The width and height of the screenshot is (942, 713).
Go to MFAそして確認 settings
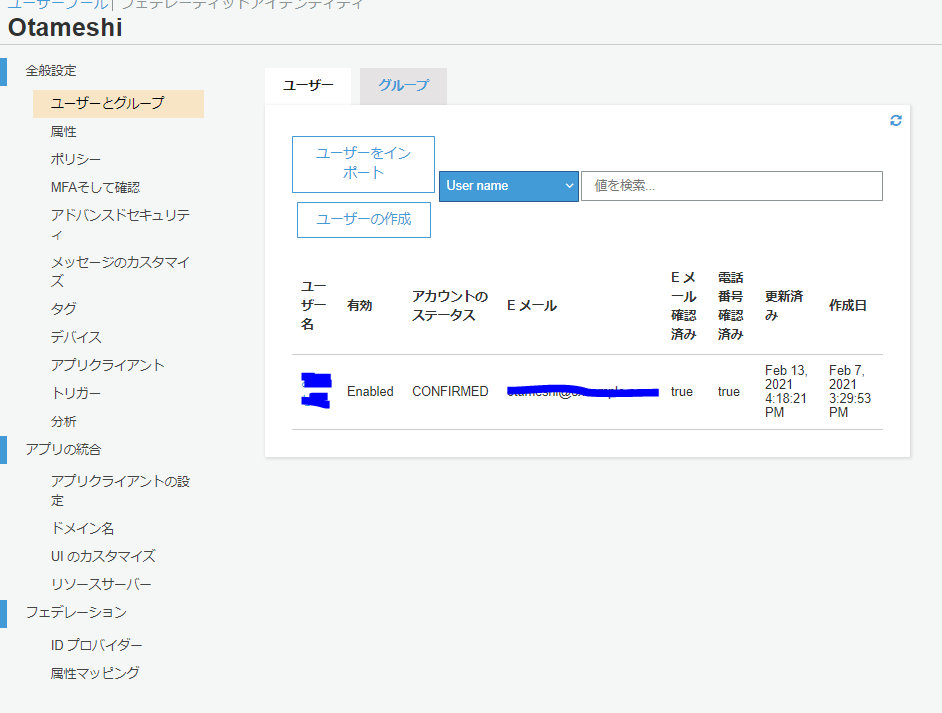(x=96, y=187)
